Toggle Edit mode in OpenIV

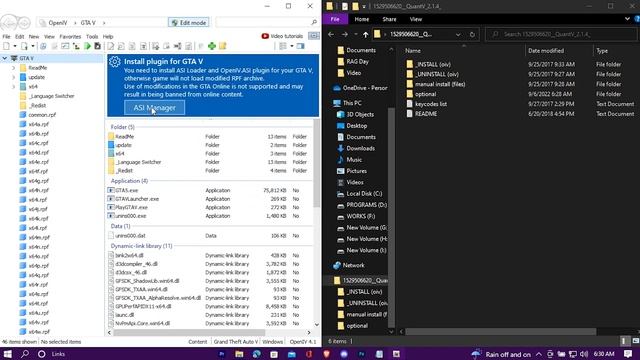click(189, 23)
